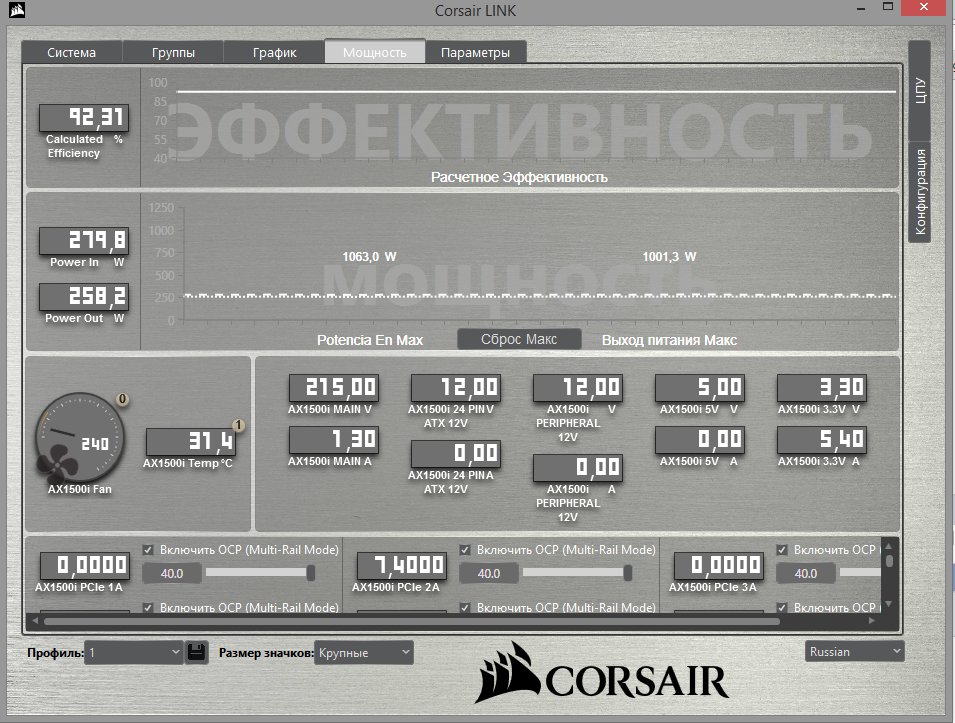Click the 24 PIN V ATX 12V readout
This screenshot has height=723, width=955.
pyautogui.click(x=456, y=387)
